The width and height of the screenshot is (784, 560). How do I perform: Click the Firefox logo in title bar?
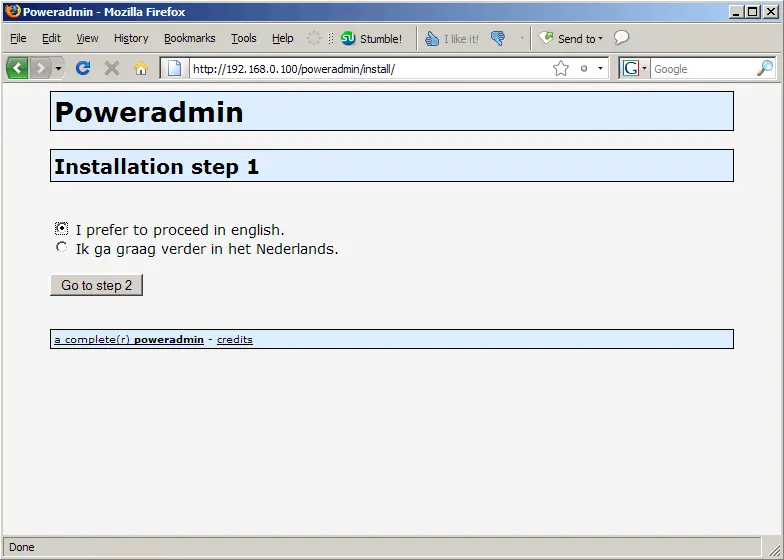(12, 10)
